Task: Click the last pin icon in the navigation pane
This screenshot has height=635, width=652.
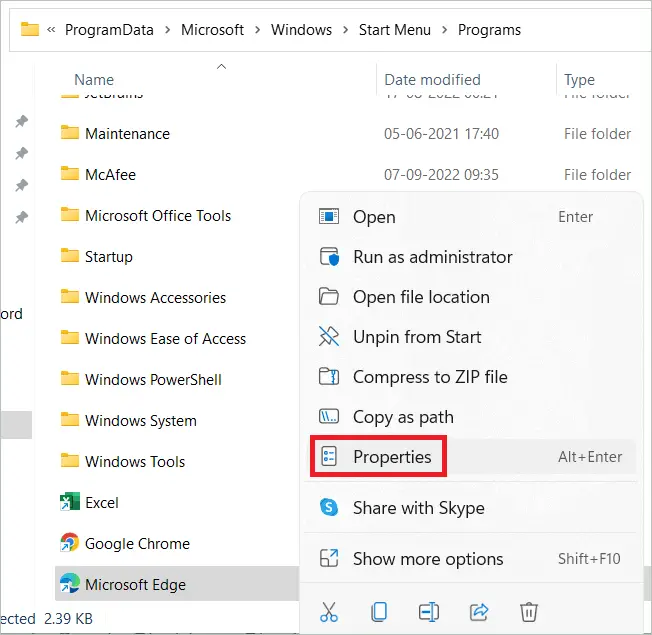Action: (x=22, y=217)
